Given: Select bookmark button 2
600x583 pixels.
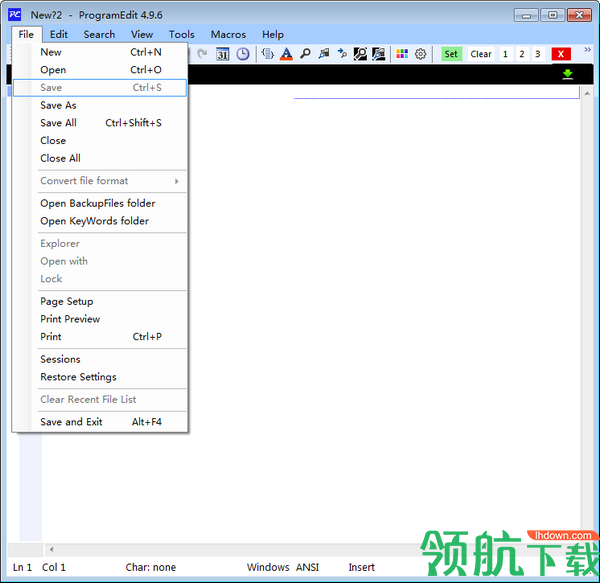Looking at the screenshot, I should click(x=522, y=54).
